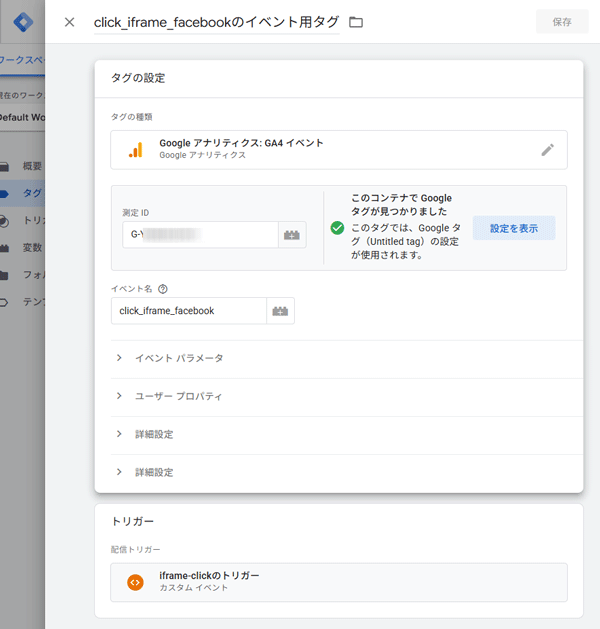This screenshot has width=600, height=629.
Task: Click the Google Tag Manager logo
Action: coord(20,20)
